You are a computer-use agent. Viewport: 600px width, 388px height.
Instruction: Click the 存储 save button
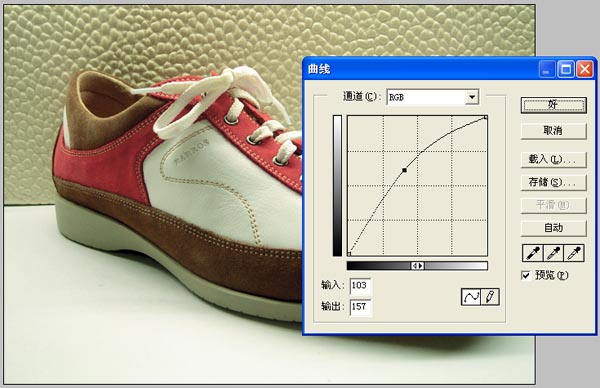553,183
